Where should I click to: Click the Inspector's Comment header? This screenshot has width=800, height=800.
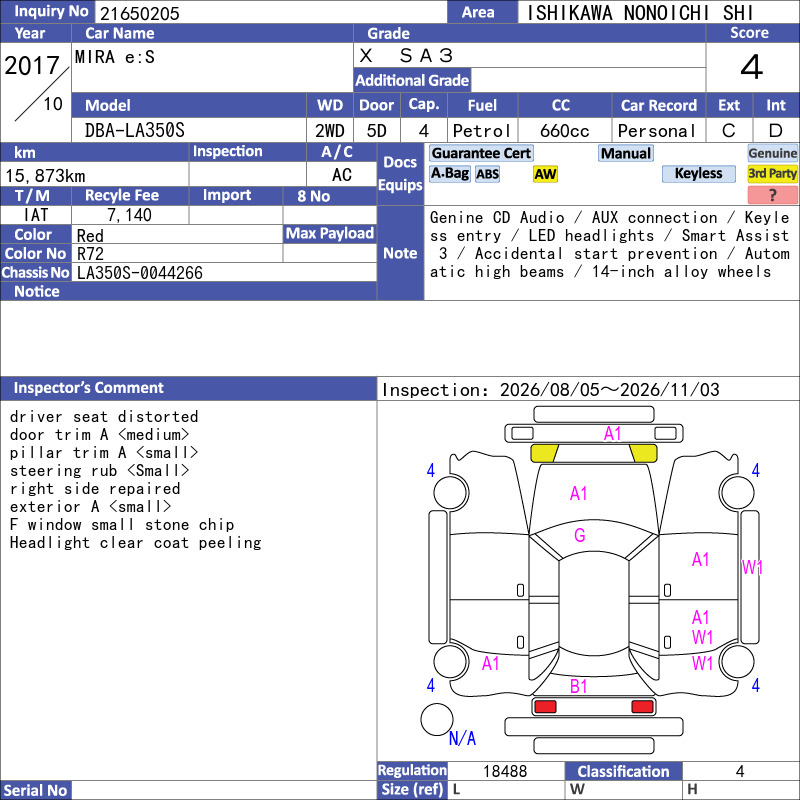tap(188, 388)
